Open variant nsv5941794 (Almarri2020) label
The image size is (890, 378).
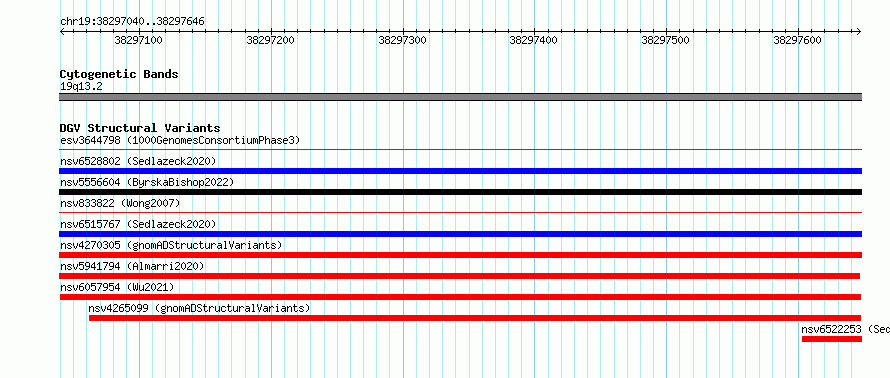click(132, 266)
